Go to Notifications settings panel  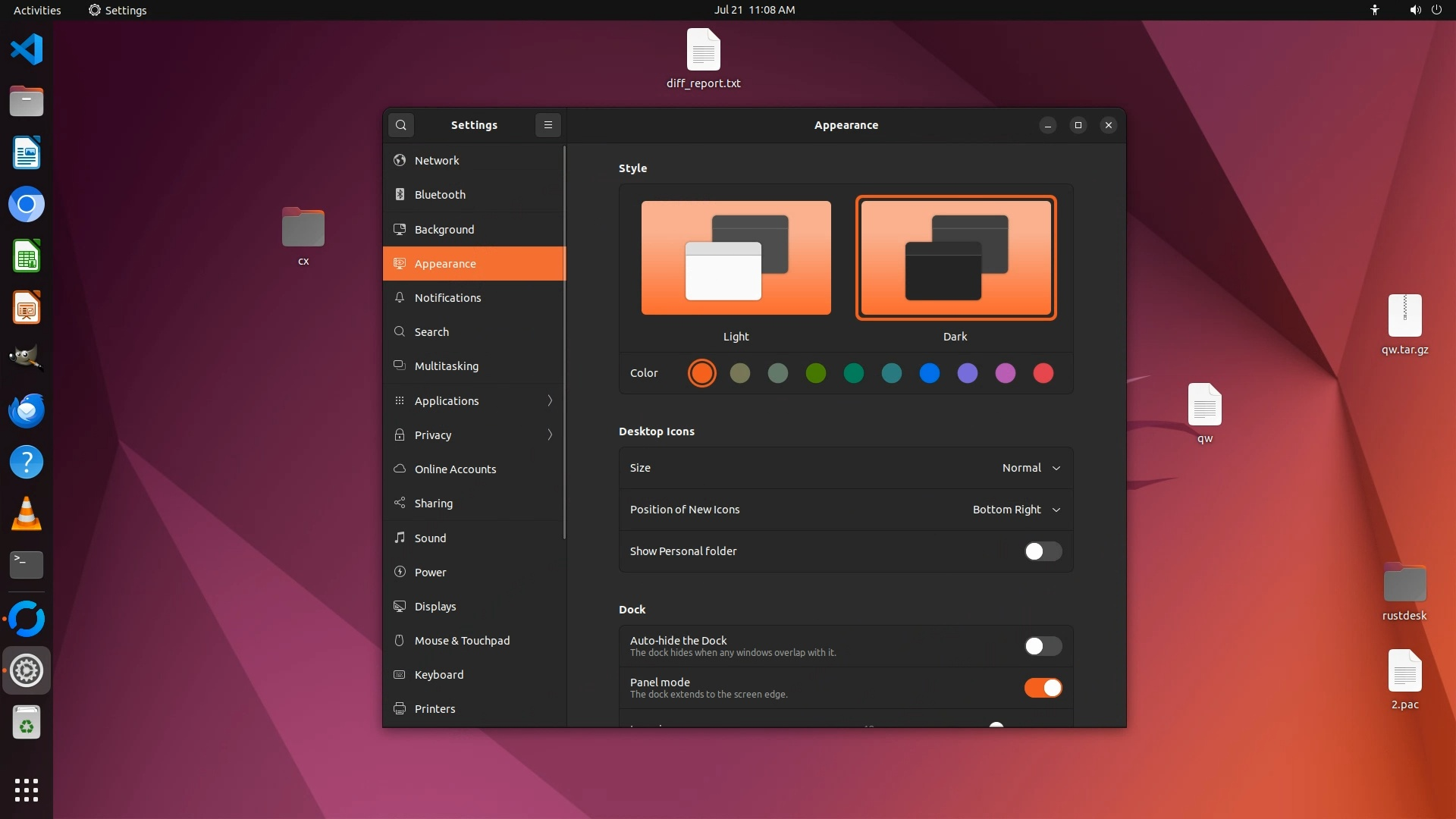tap(447, 298)
